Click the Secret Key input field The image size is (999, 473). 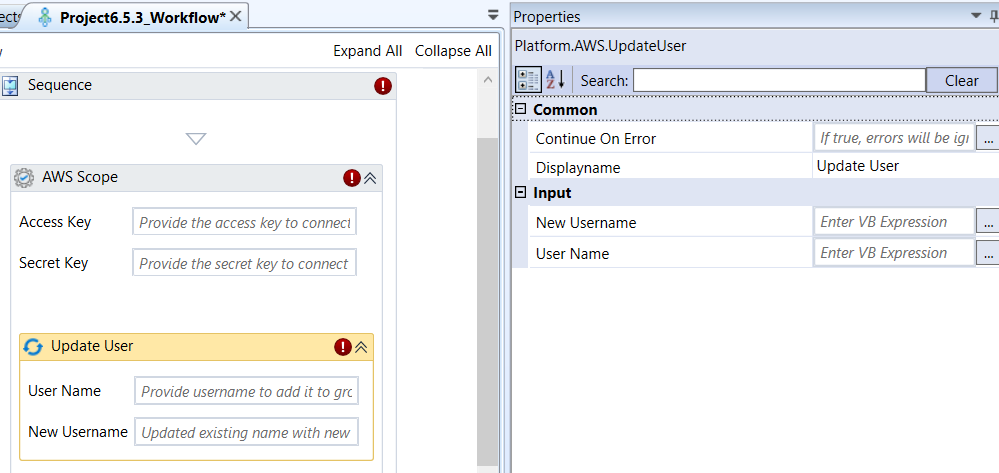pos(245,262)
